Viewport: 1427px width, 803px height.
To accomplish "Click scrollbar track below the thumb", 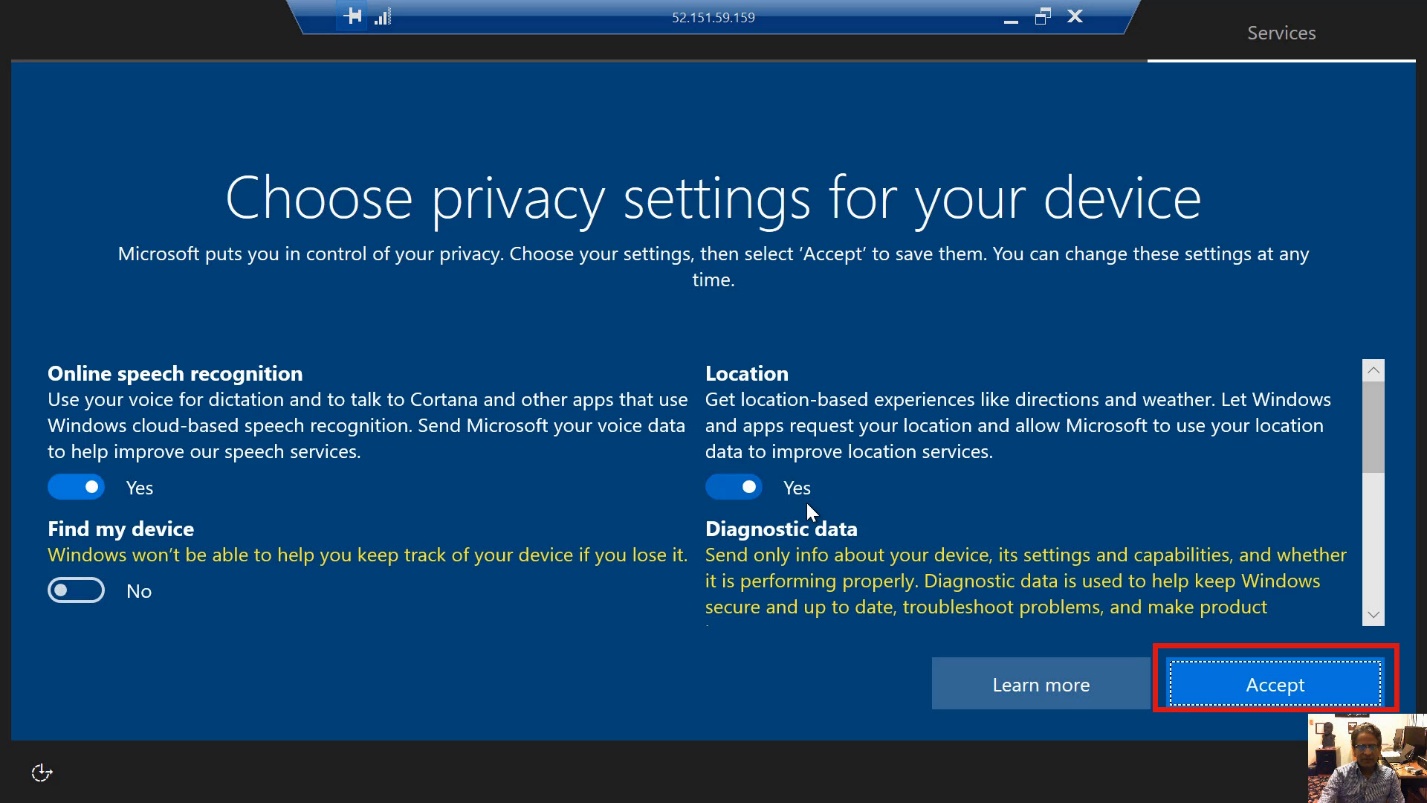I will pyautogui.click(x=1373, y=540).
